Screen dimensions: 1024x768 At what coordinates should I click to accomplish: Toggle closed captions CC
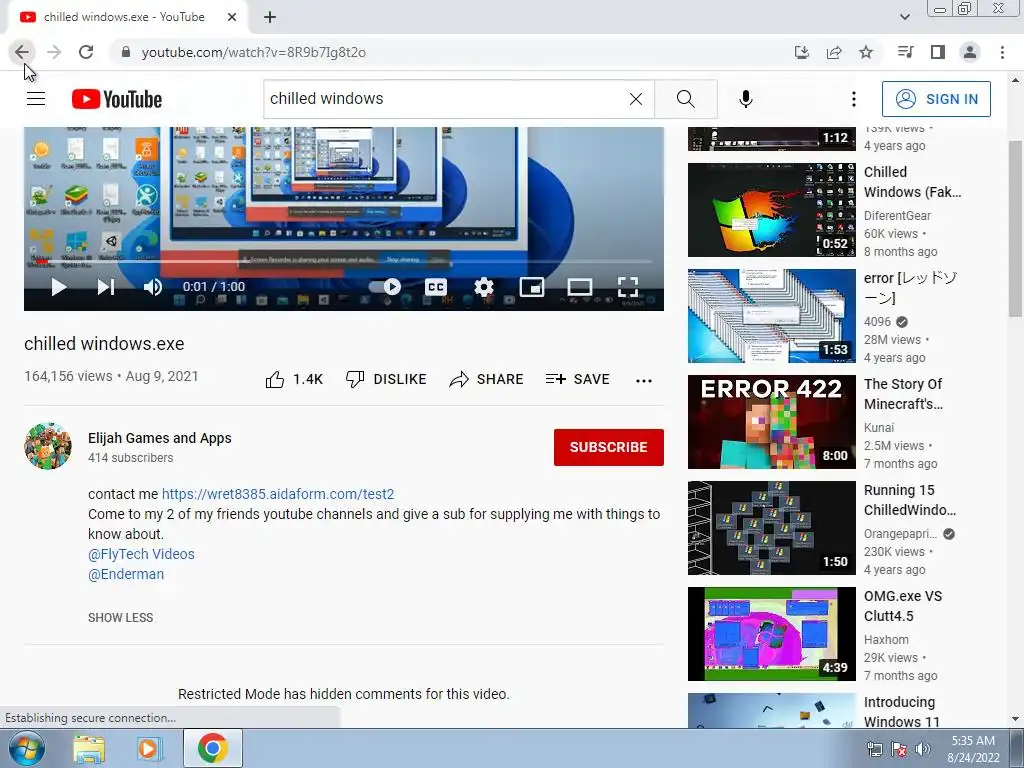point(436,287)
